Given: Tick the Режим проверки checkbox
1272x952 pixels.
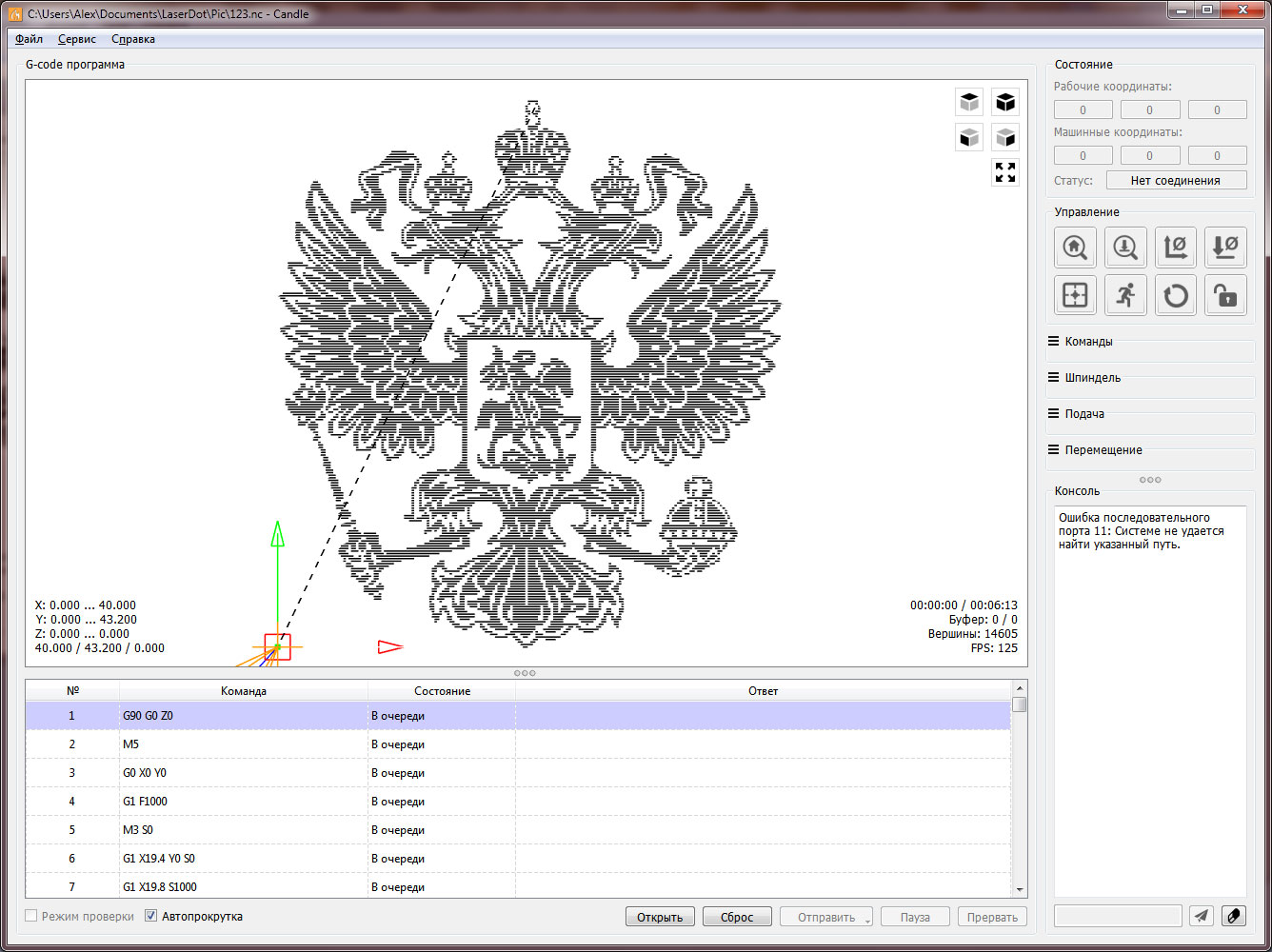Looking at the screenshot, I should coord(31,916).
